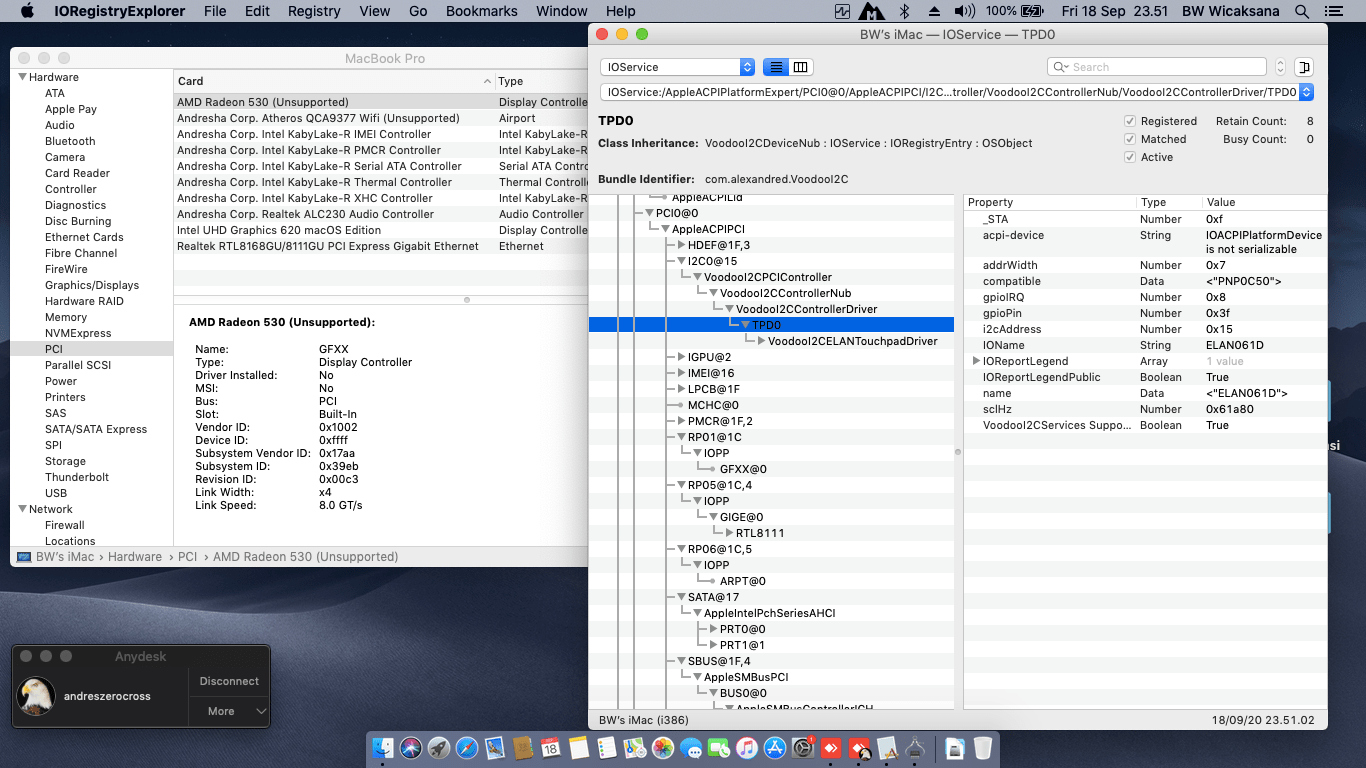The width and height of the screenshot is (1366, 768).
Task: Open the App Store from the Dock
Action: coord(775,747)
